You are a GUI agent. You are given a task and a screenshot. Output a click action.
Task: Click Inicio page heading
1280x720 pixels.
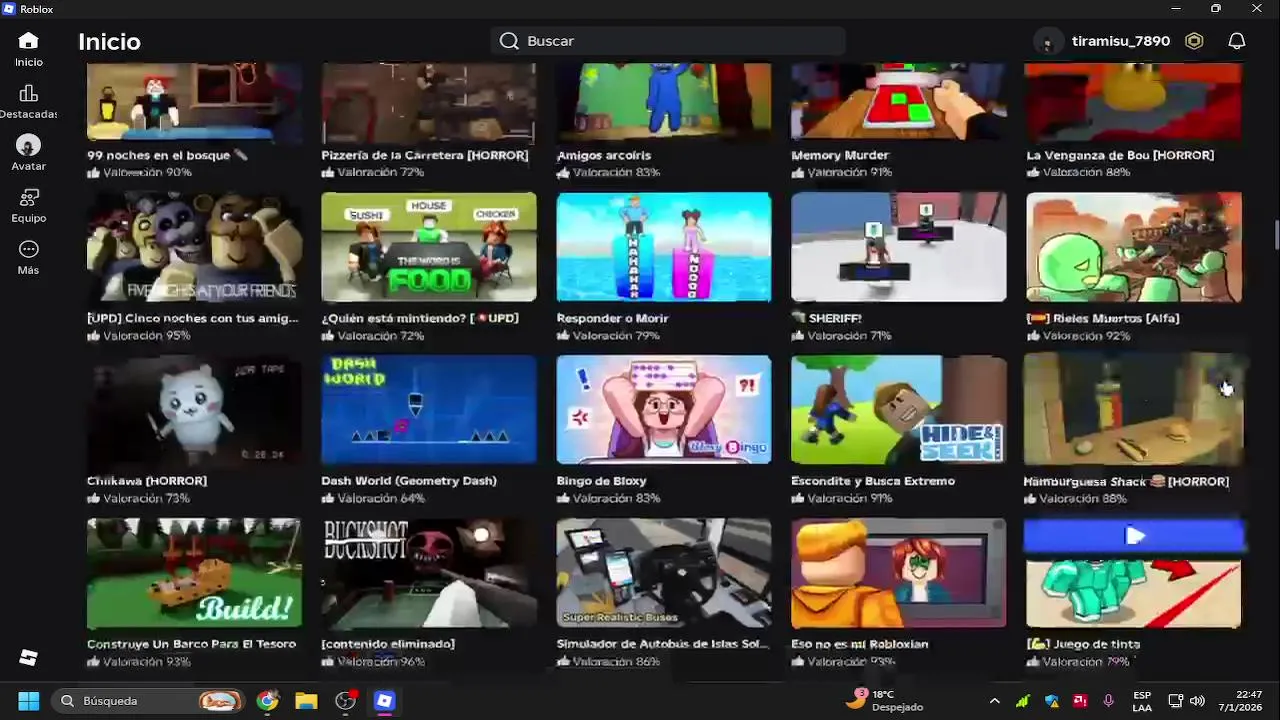[109, 42]
